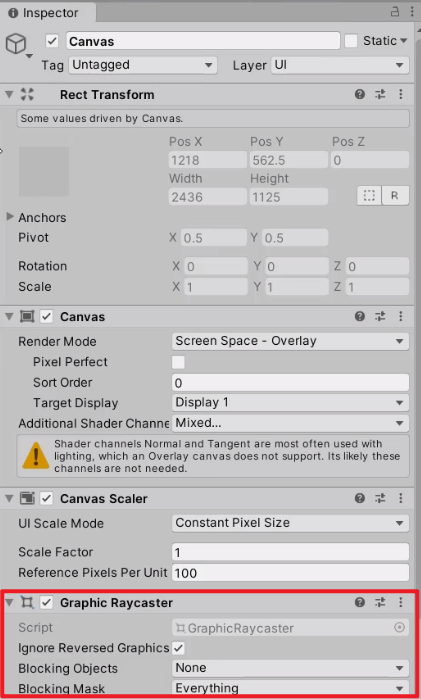This screenshot has height=699, width=421.
Task: Click the Rect Transform component icon
Action: 27,94
